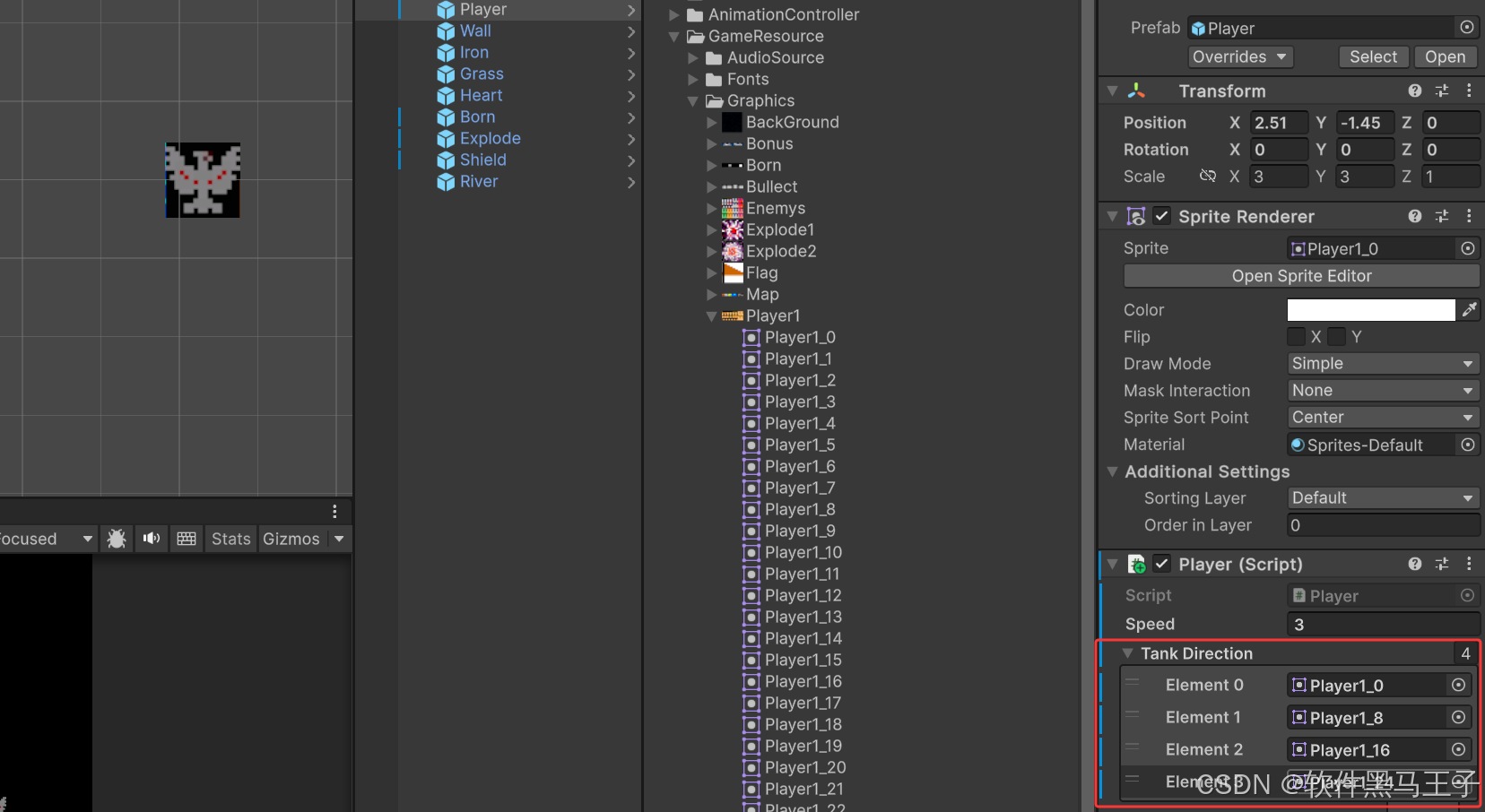Expand the AudioSource folder

pyautogui.click(x=692, y=57)
